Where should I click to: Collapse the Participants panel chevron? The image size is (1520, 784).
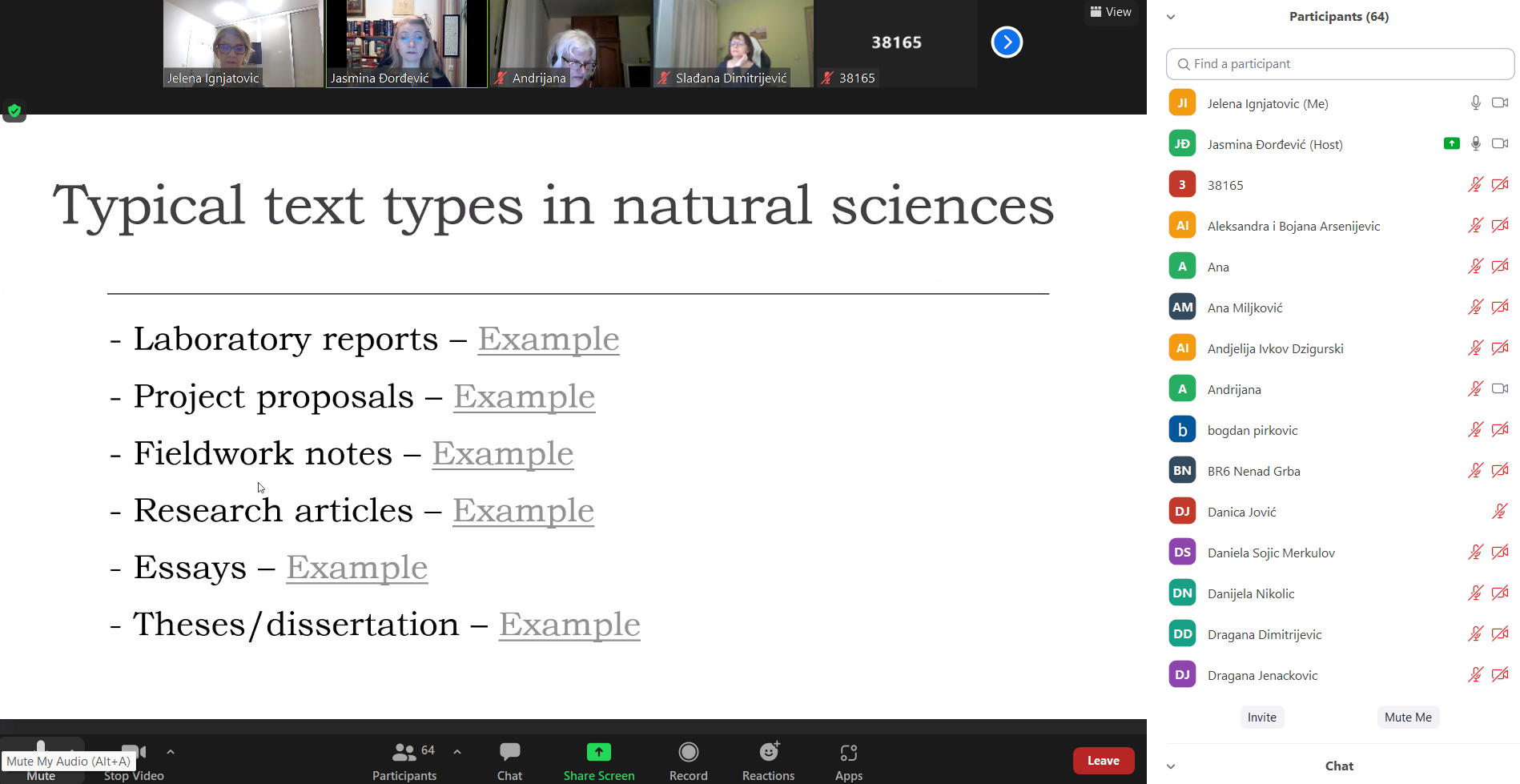(1171, 17)
